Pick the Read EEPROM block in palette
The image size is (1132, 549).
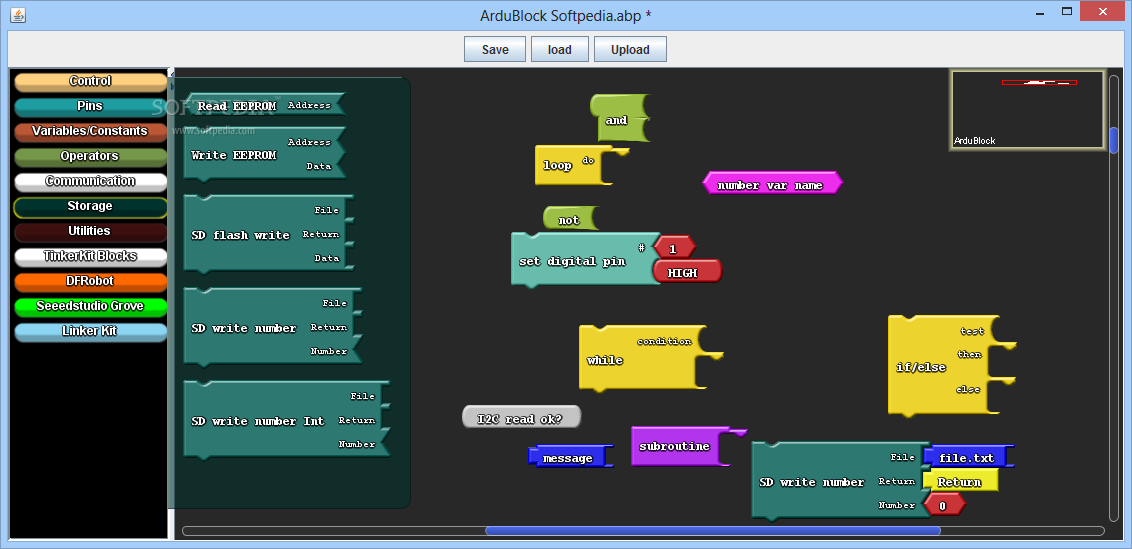pos(264,105)
